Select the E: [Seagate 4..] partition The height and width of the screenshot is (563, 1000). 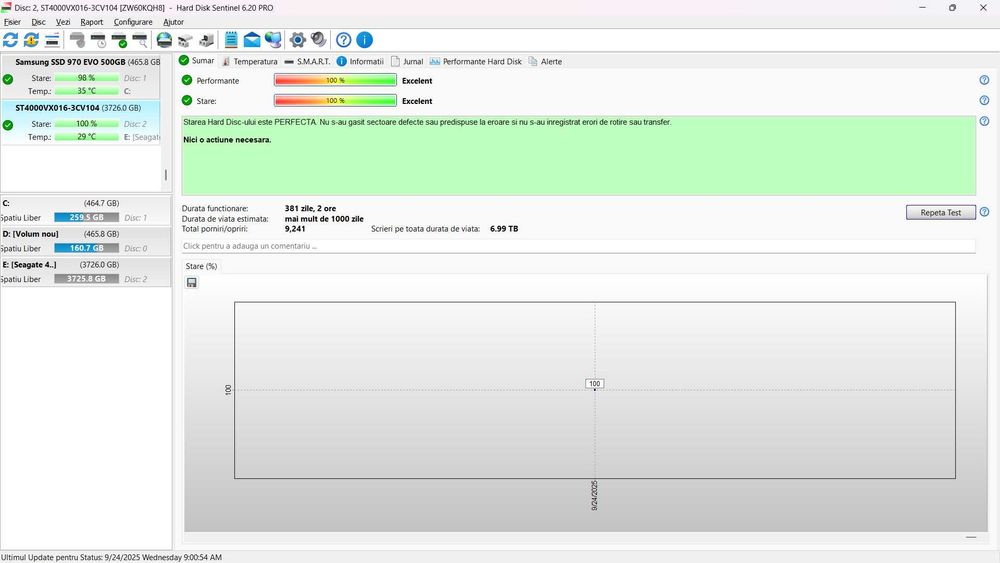[x=85, y=272]
